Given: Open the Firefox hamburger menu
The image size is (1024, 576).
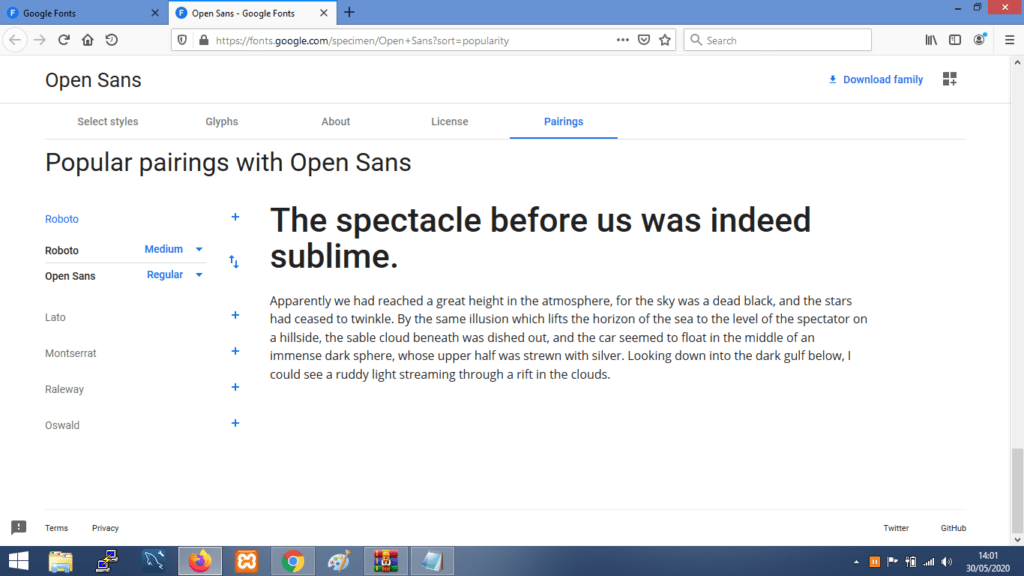Looking at the screenshot, I should click(1009, 40).
